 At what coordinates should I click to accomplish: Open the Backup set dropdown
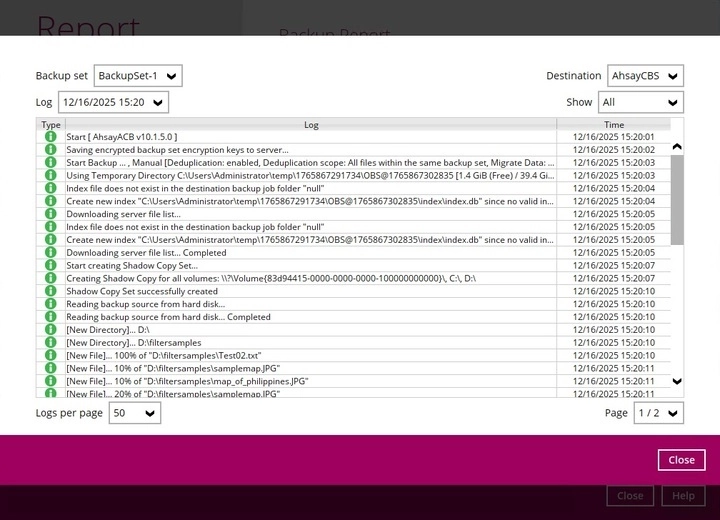click(x=138, y=76)
